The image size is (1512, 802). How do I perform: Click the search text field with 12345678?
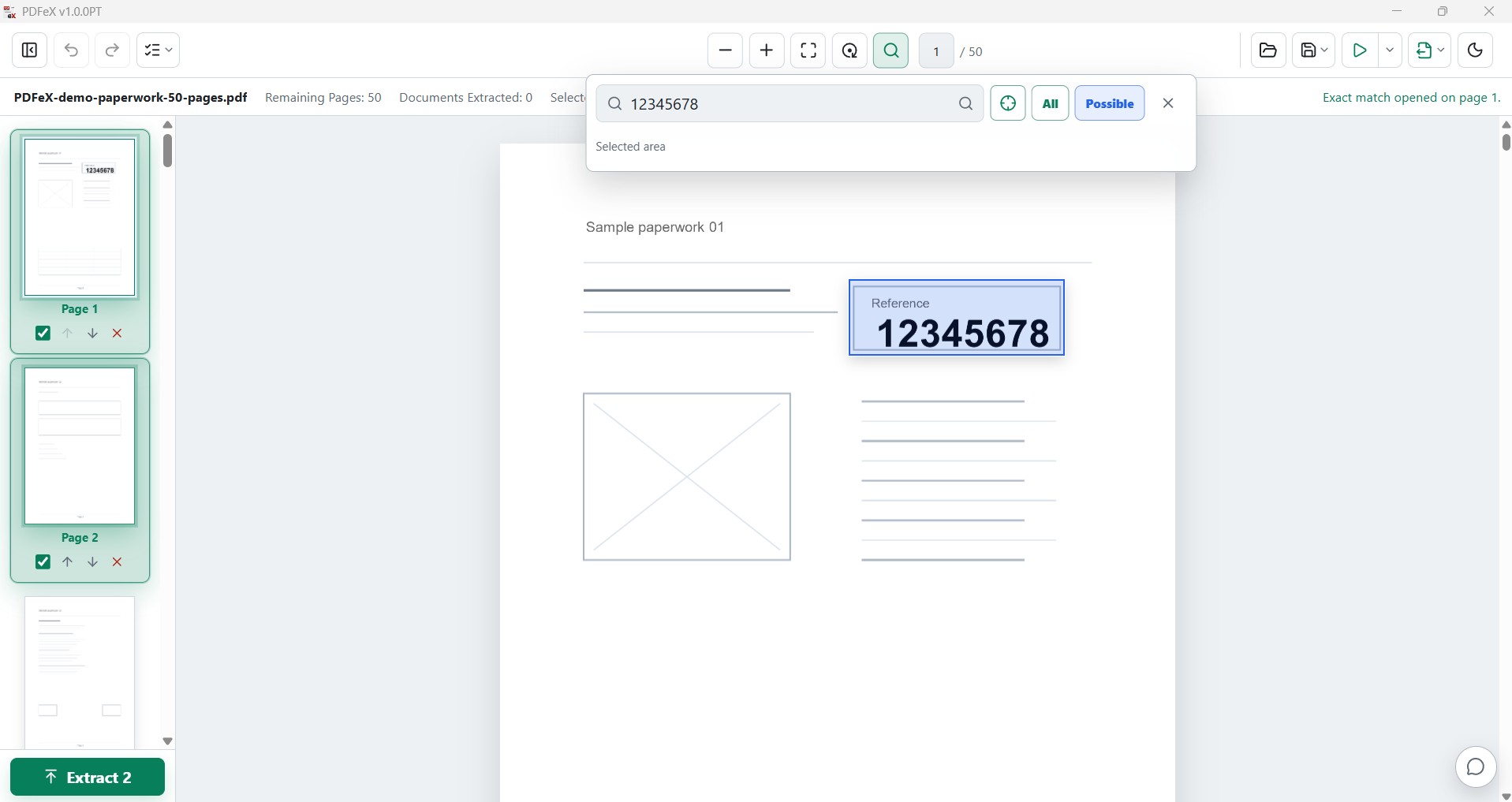790,103
